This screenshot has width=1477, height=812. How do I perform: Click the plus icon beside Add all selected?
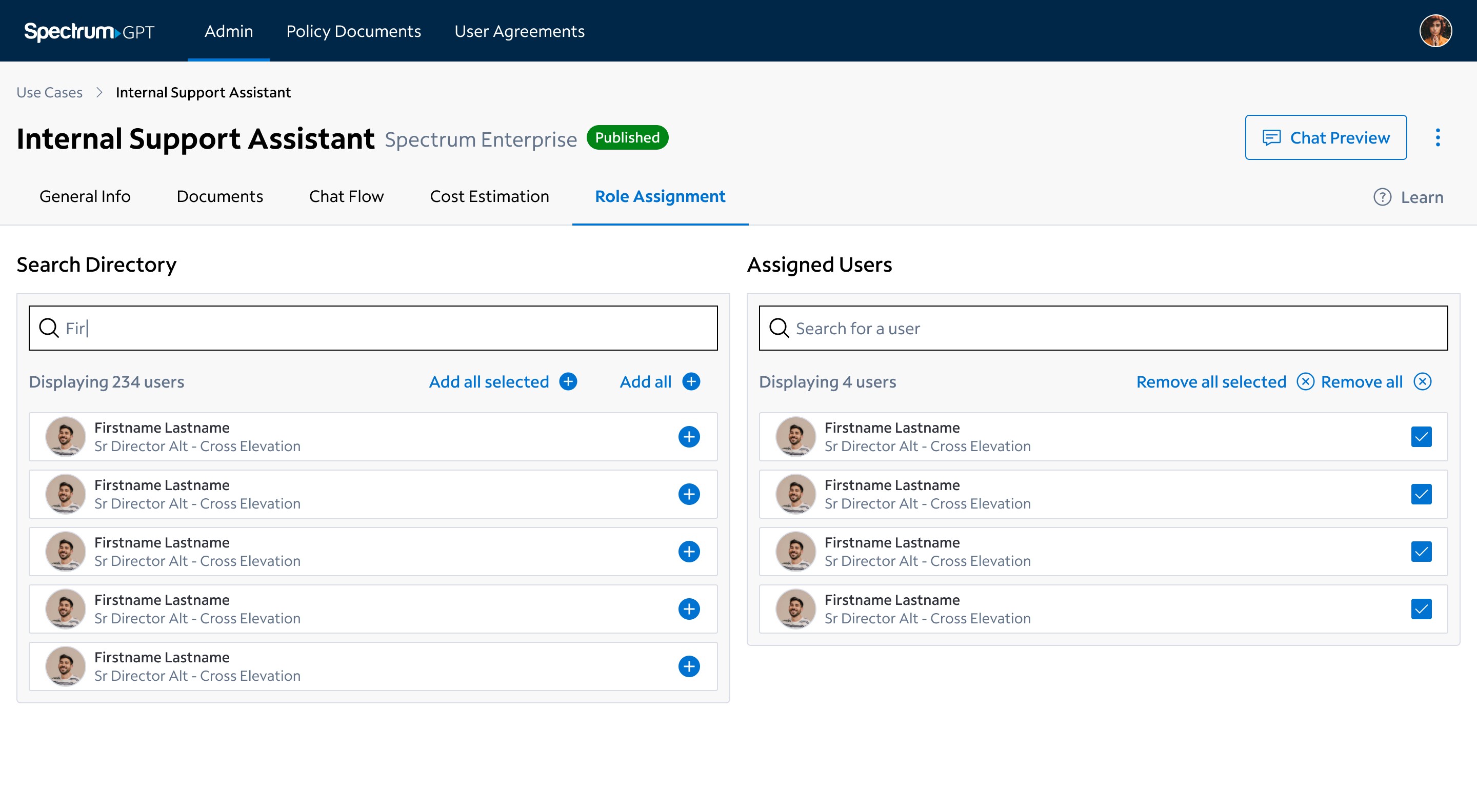[568, 381]
